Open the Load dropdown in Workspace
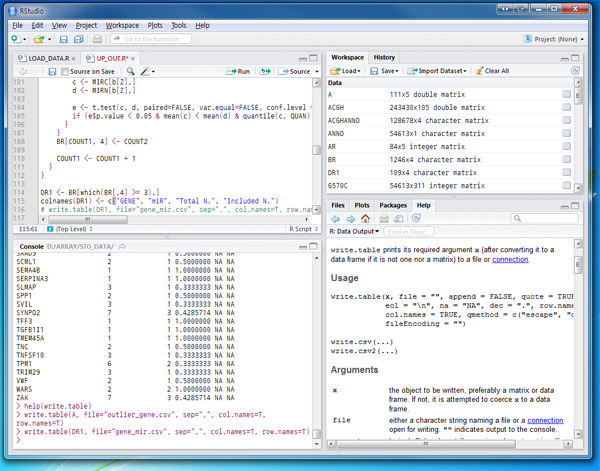 click(345, 71)
